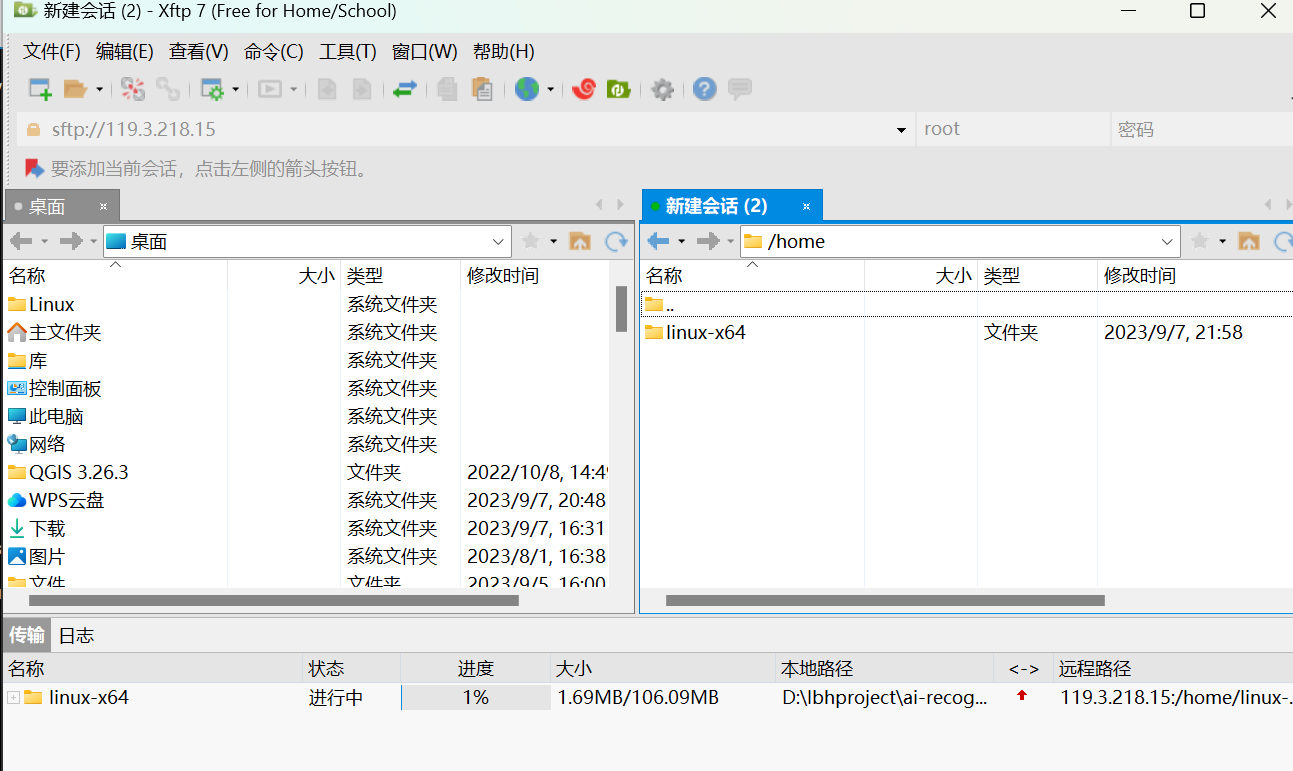This screenshot has height=771, width=1293.
Task: Expand the globe icon dropdown arrow
Action: pyautogui.click(x=550, y=89)
